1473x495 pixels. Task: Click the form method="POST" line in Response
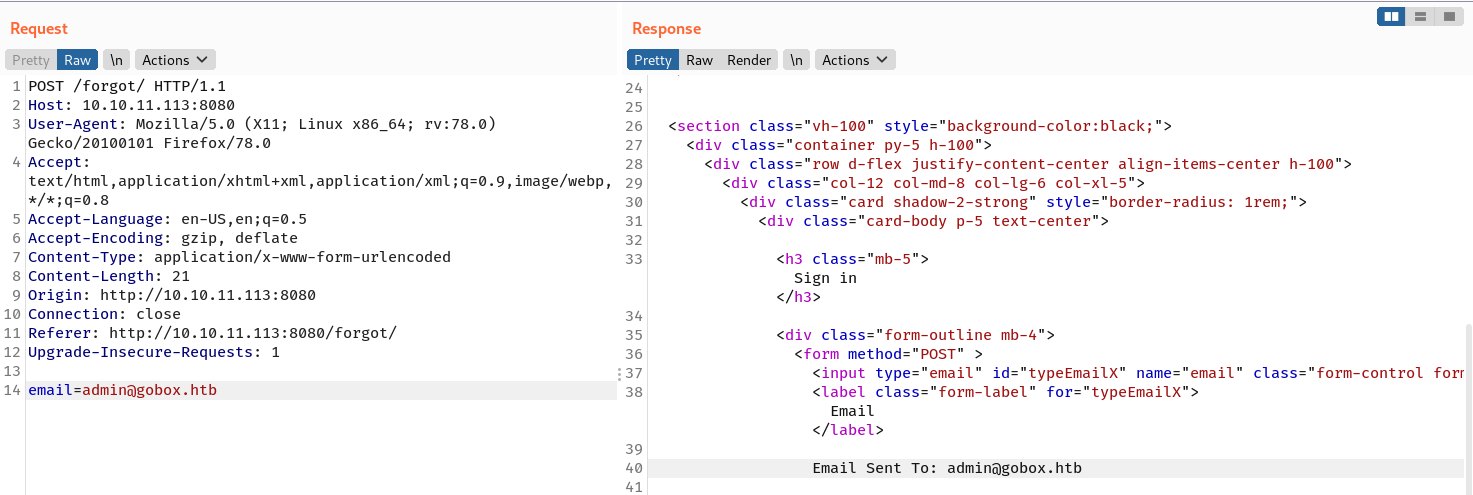pos(888,354)
